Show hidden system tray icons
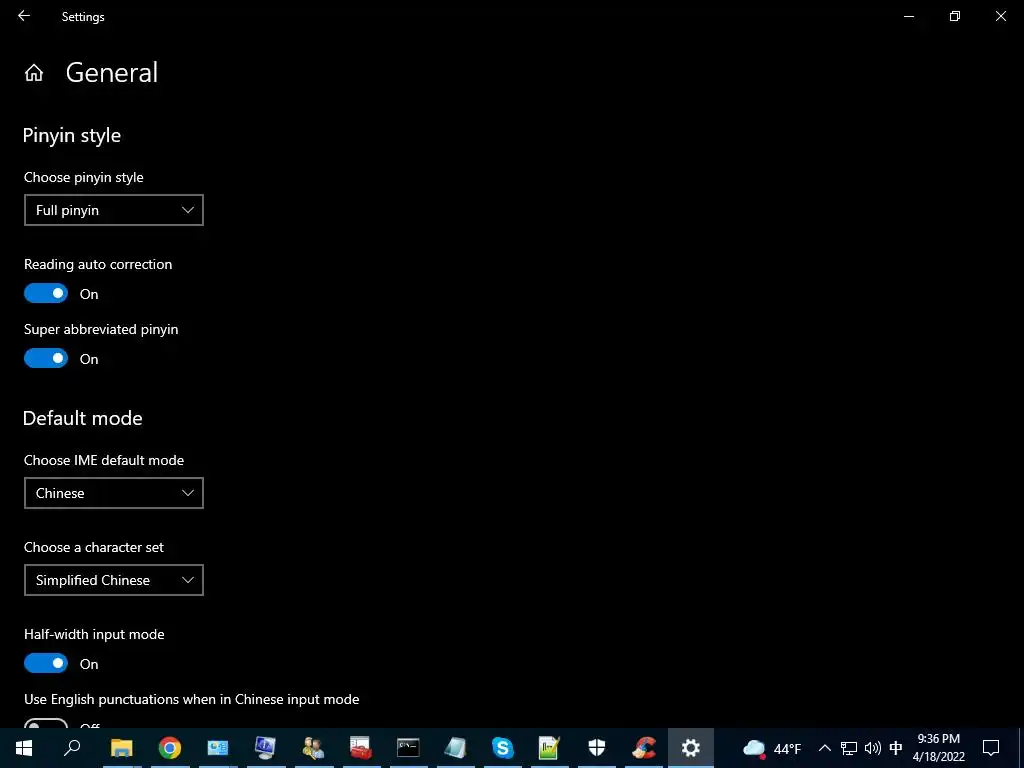The image size is (1024, 768). point(825,748)
